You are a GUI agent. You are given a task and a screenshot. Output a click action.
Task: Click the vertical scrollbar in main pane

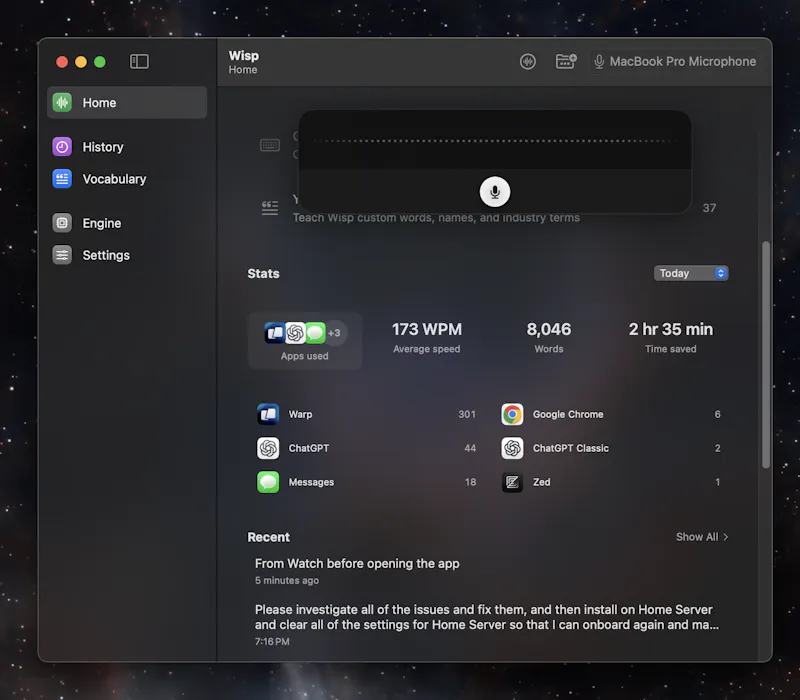coord(766,354)
